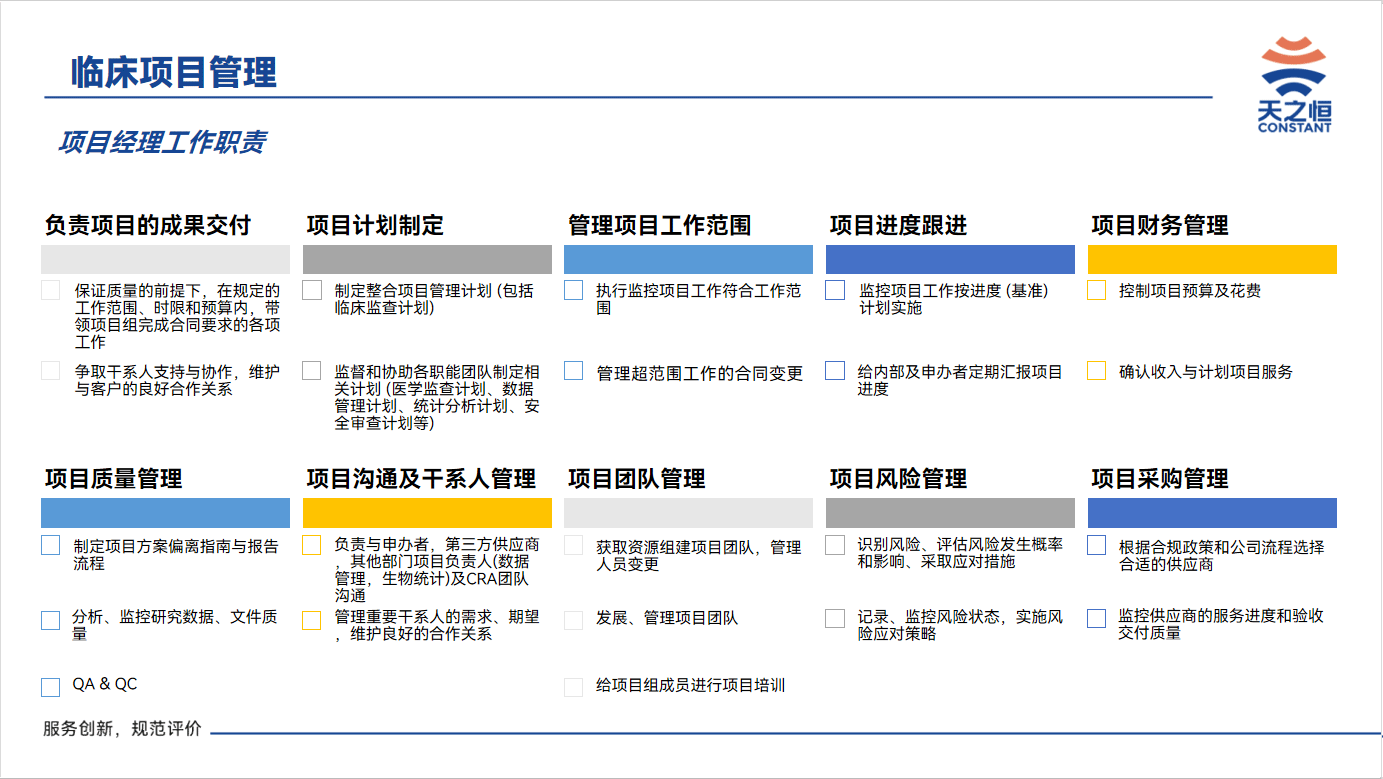Screen dimensions: 1383x779
Task: Check box beside 发展、管理项目团队
Action: click(x=573, y=620)
